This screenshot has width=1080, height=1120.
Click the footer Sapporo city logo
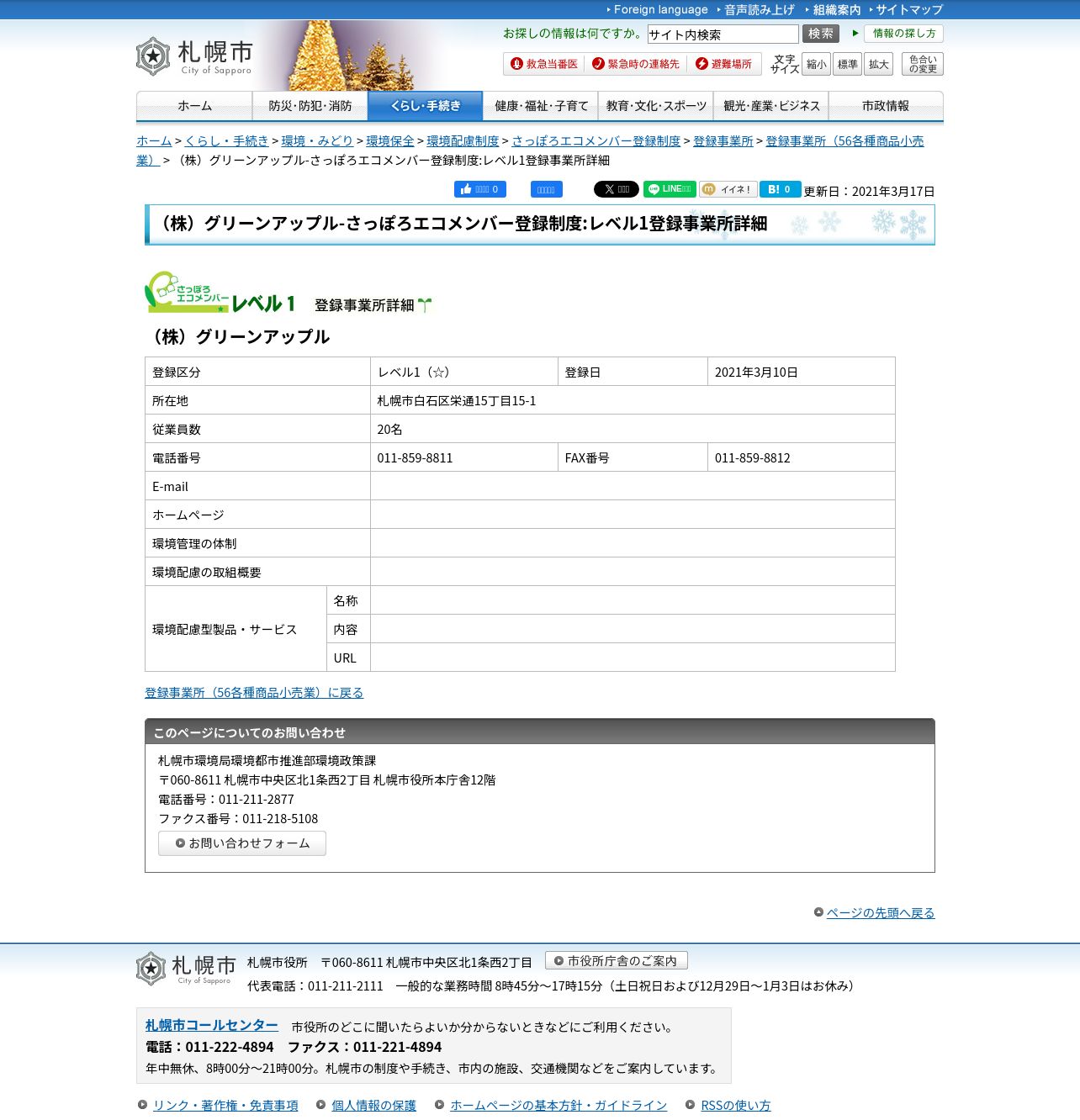tap(186, 969)
